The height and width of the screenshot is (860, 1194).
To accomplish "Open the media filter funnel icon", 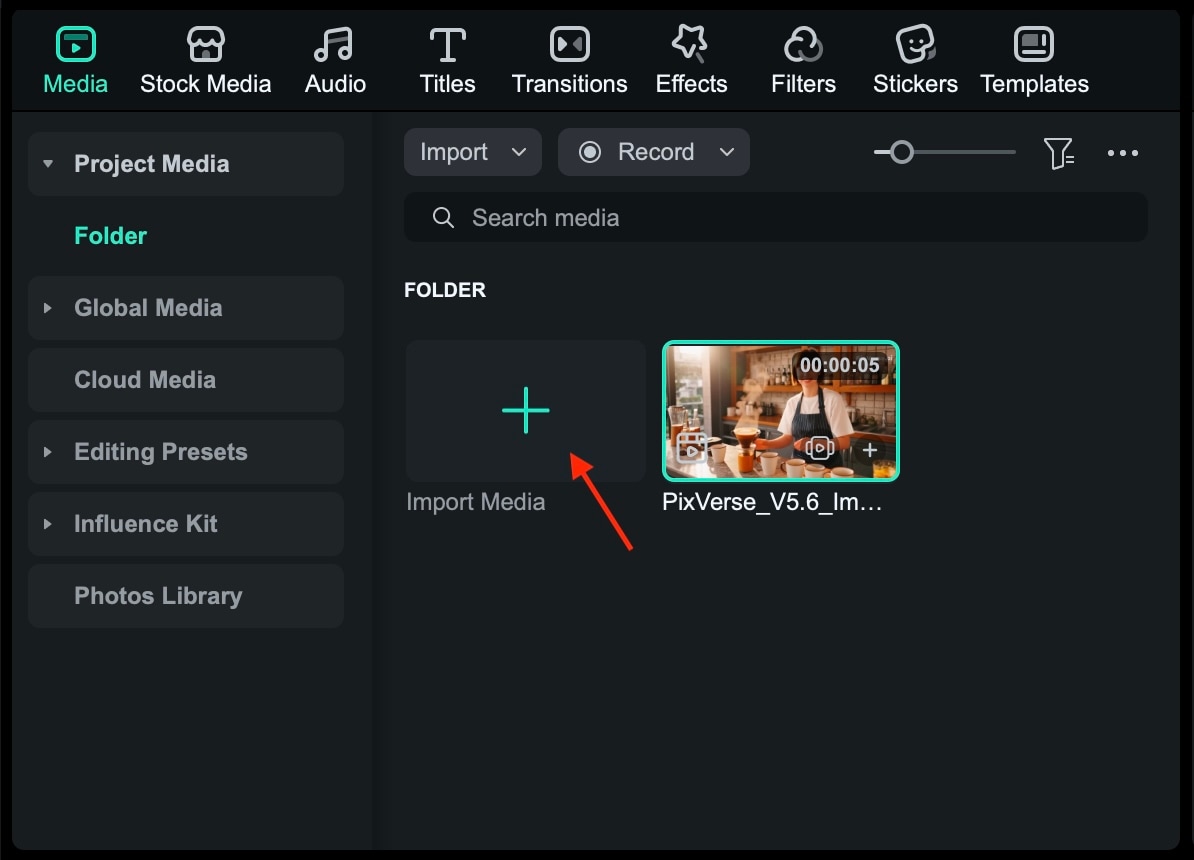I will (1060, 152).
